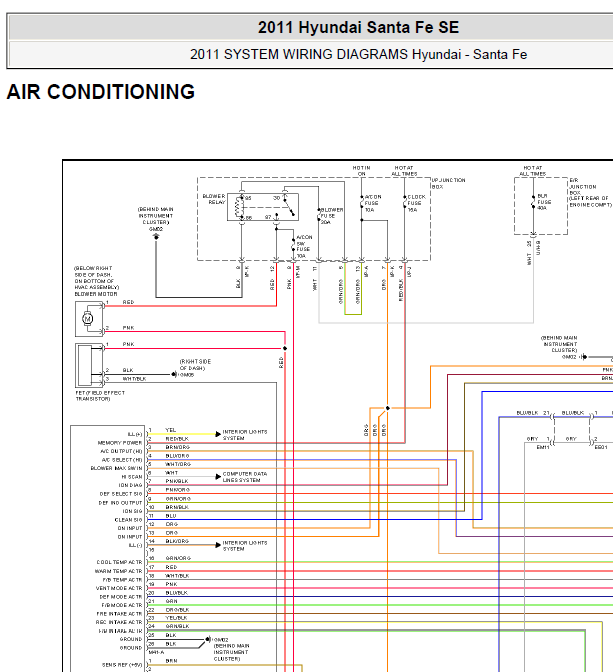
Task: Click the "FRE INTAKE ACTR" pin label
Action: point(119,614)
